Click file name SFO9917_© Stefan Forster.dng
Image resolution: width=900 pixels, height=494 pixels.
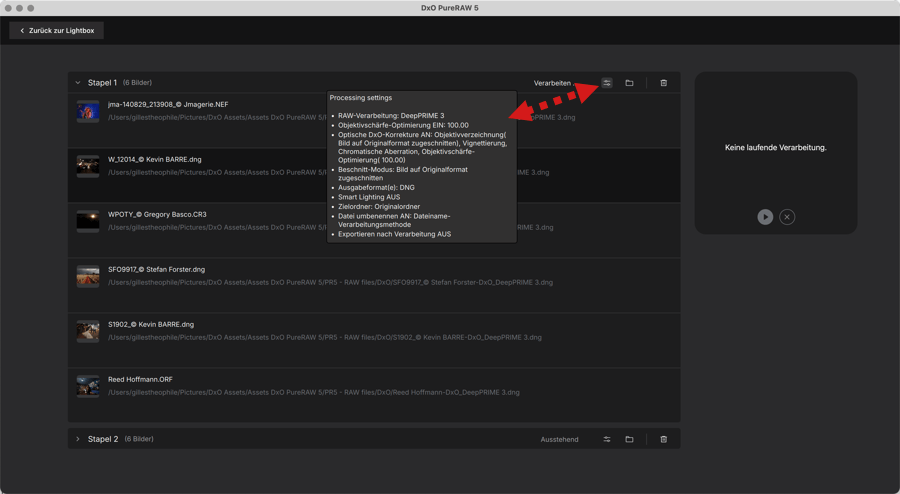156,270
